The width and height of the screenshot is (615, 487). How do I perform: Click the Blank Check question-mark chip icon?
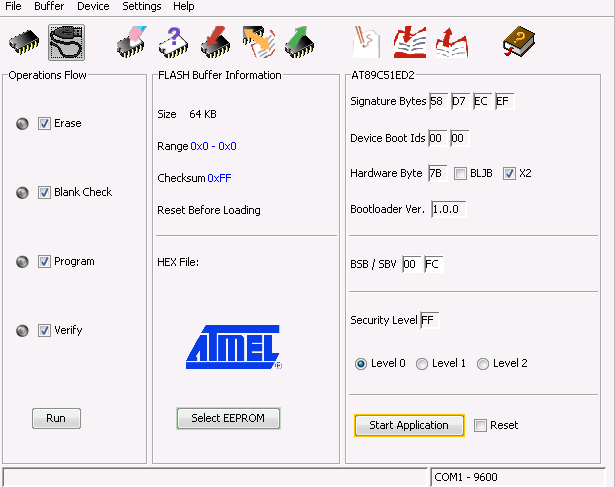point(173,42)
